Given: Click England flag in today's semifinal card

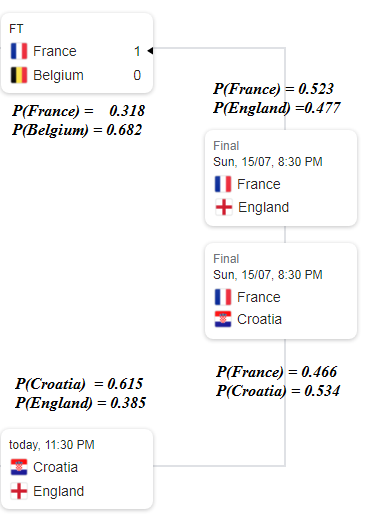Looking at the screenshot, I should click(19, 491).
